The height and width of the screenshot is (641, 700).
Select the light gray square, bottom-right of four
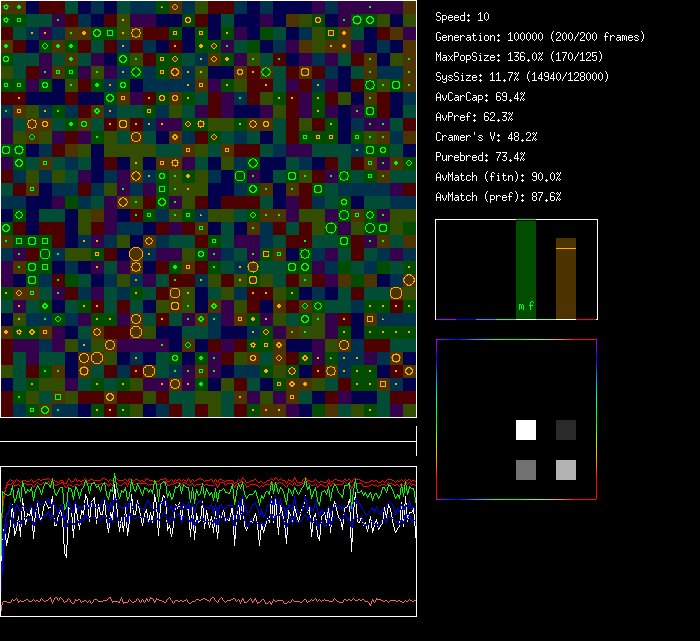click(566, 470)
